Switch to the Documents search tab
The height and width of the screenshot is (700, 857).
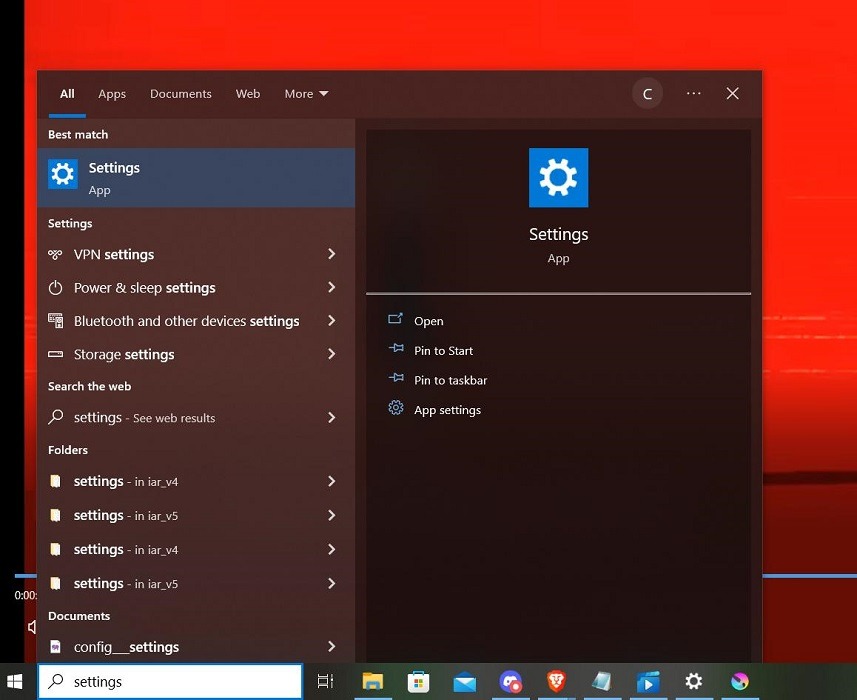[x=180, y=93]
